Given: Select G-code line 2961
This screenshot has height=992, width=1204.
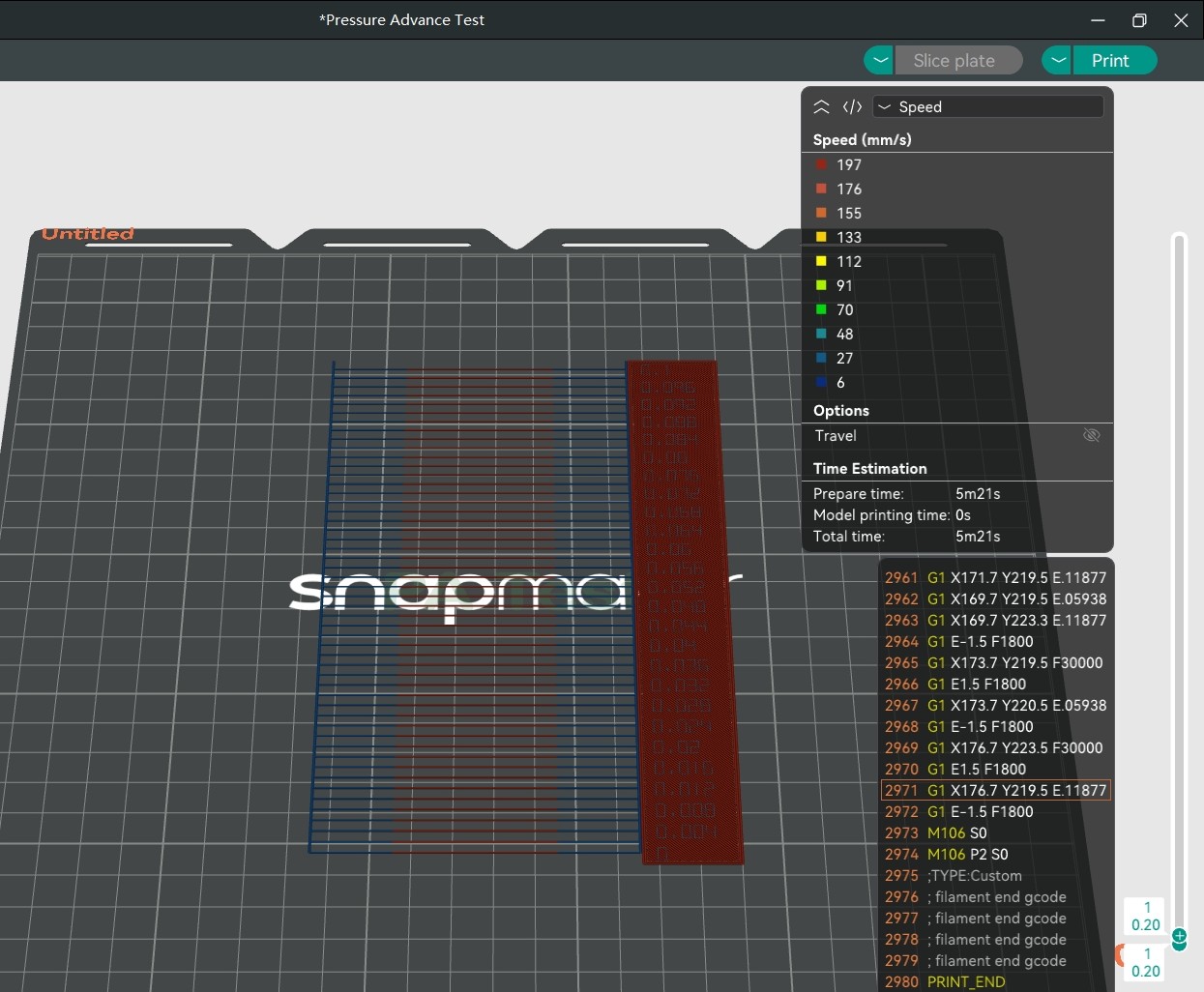Looking at the screenshot, I should pos(995,577).
